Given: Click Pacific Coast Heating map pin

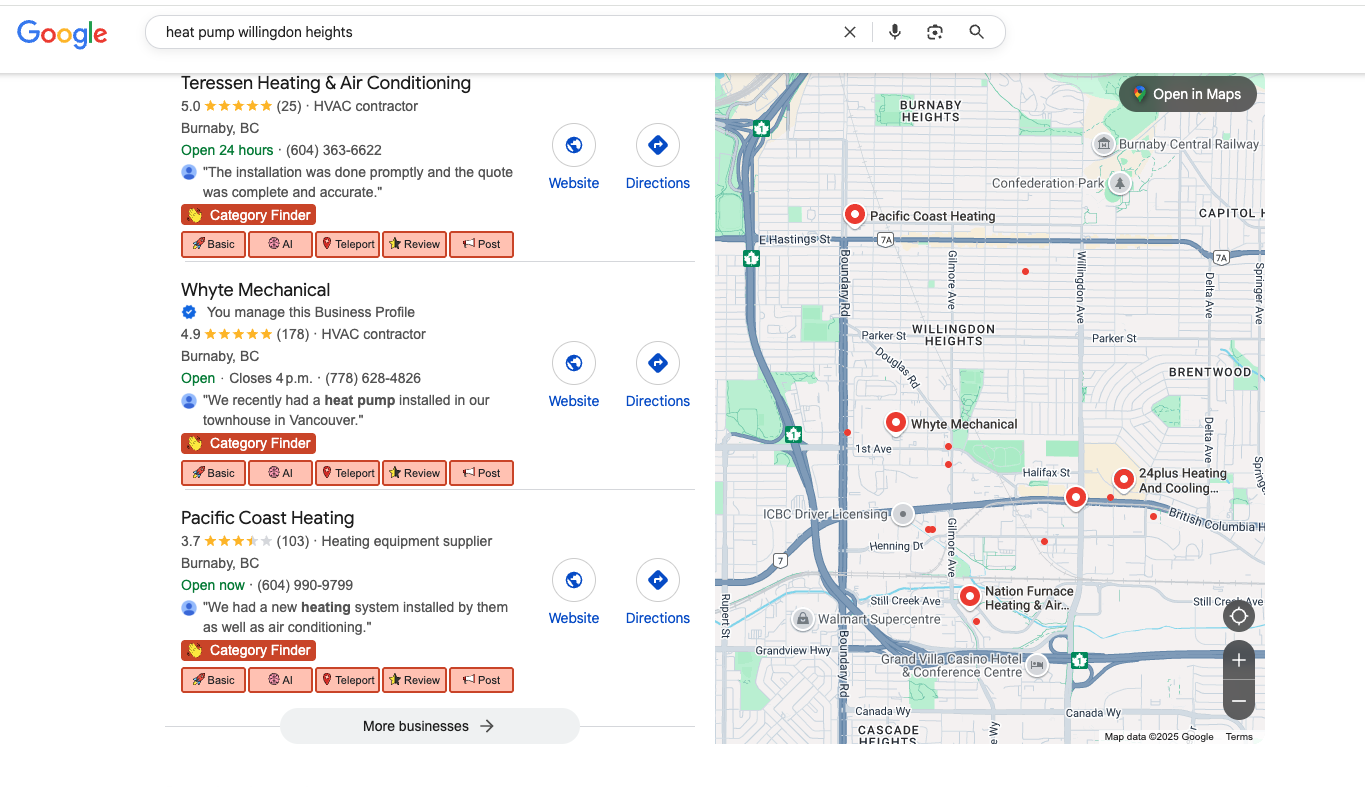Looking at the screenshot, I should 855,214.
